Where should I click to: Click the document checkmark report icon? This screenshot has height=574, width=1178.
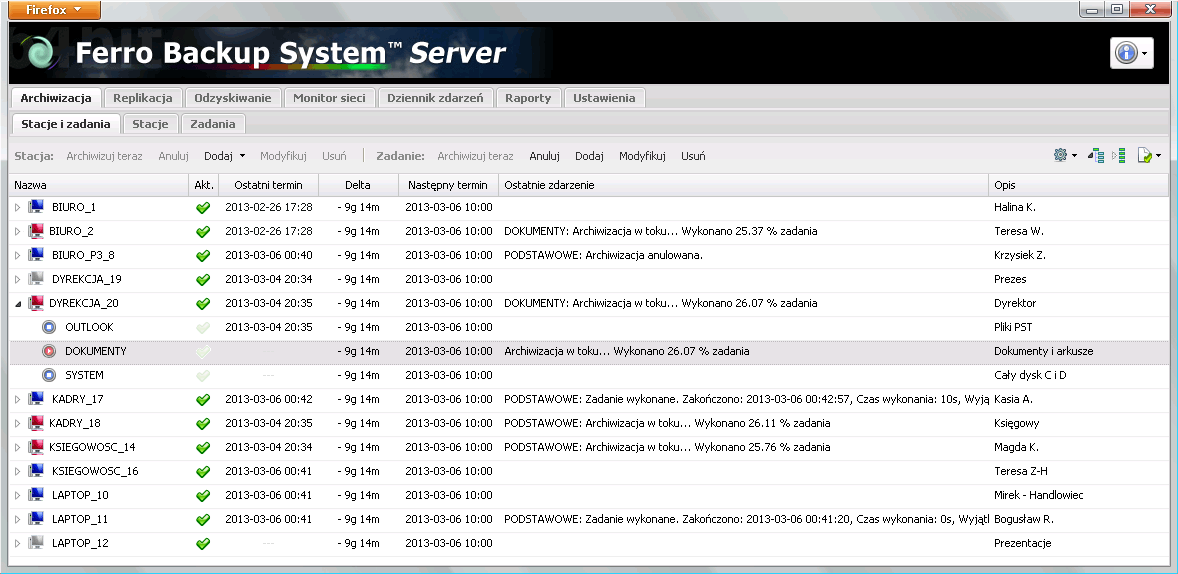pos(1145,156)
